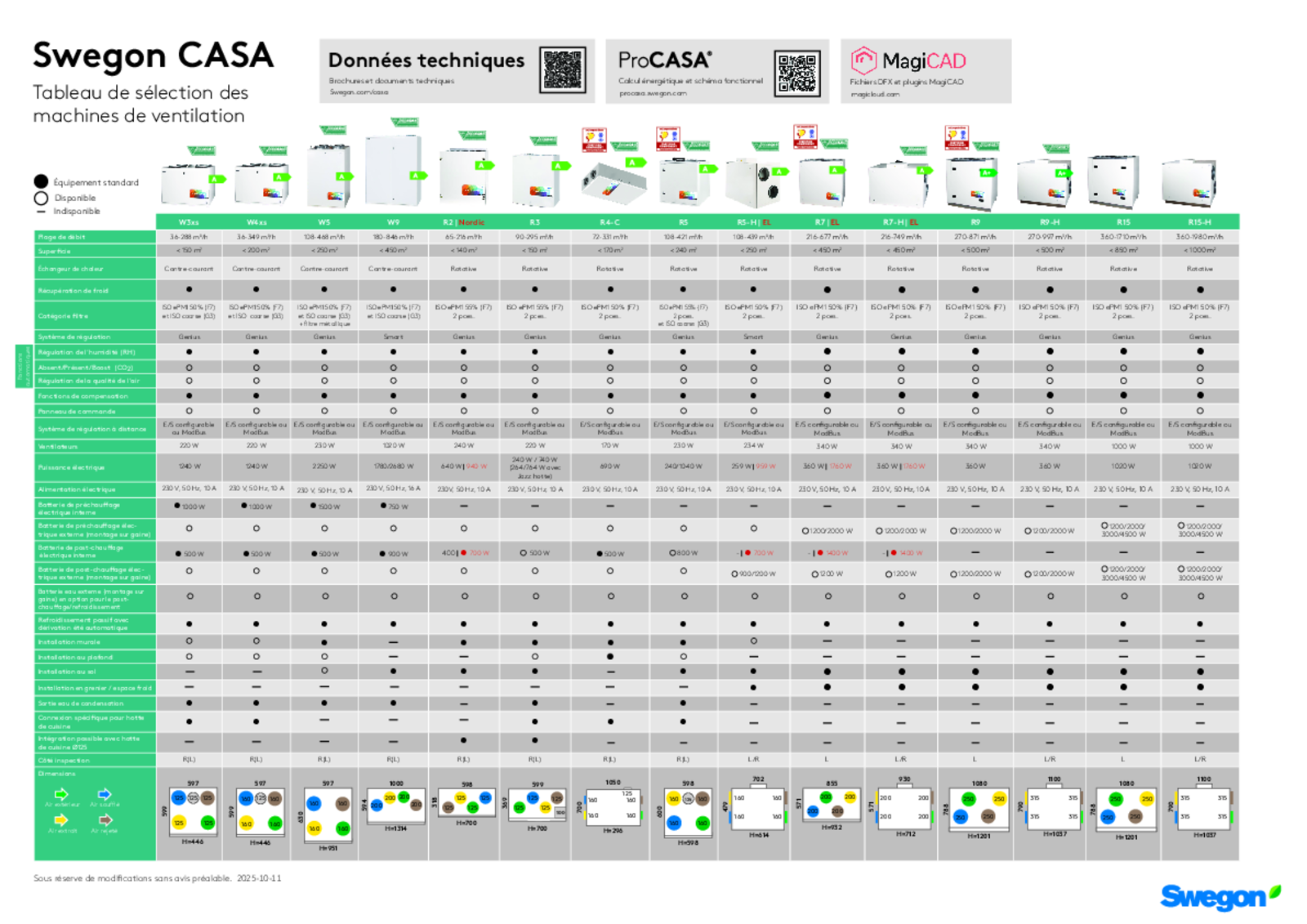1307x924 pixels.
Task: Click W3xs circle in Panneau de commande row
Action: [189, 411]
